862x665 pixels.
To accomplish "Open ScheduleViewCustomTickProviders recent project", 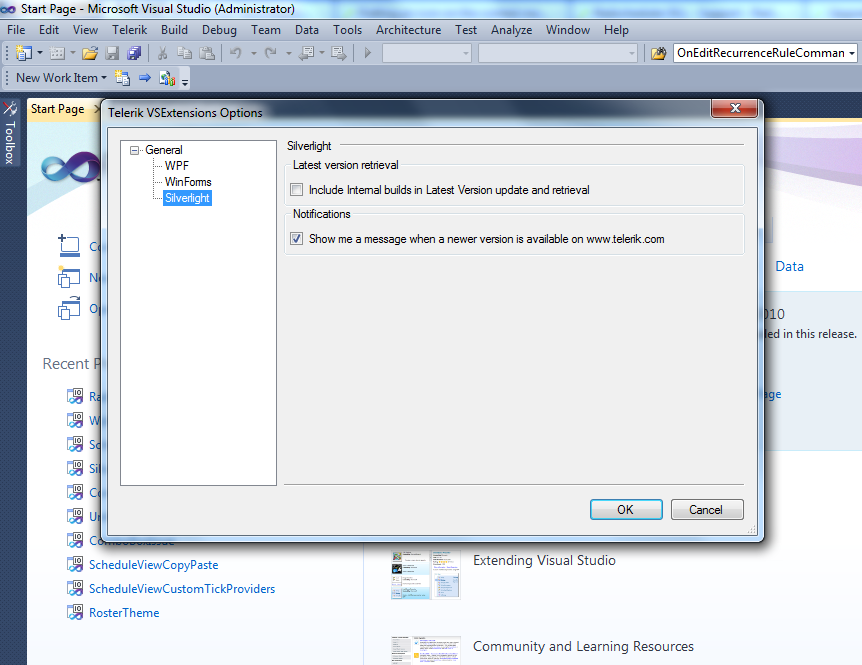I will click(x=182, y=589).
